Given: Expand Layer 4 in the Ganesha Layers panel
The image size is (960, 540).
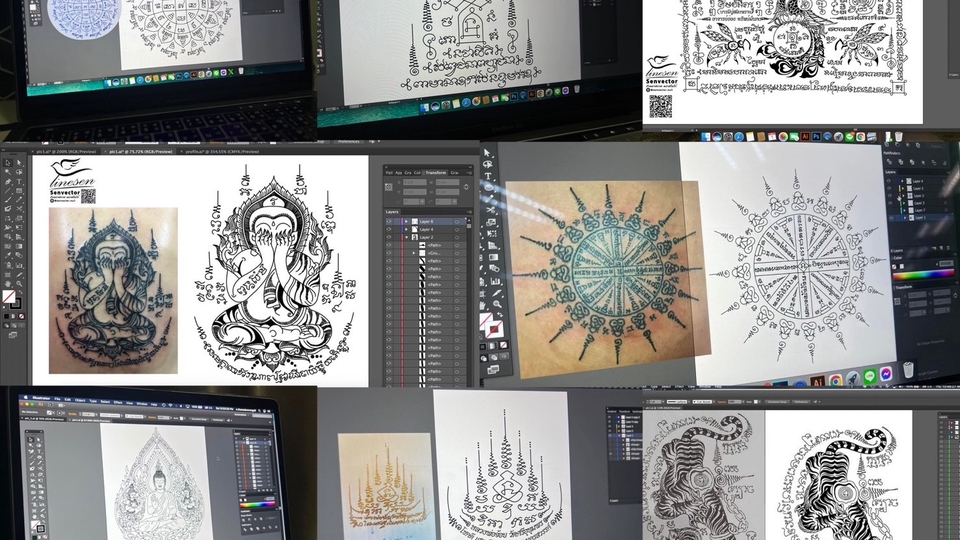Looking at the screenshot, I should pyautogui.click(x=407, y=230).
